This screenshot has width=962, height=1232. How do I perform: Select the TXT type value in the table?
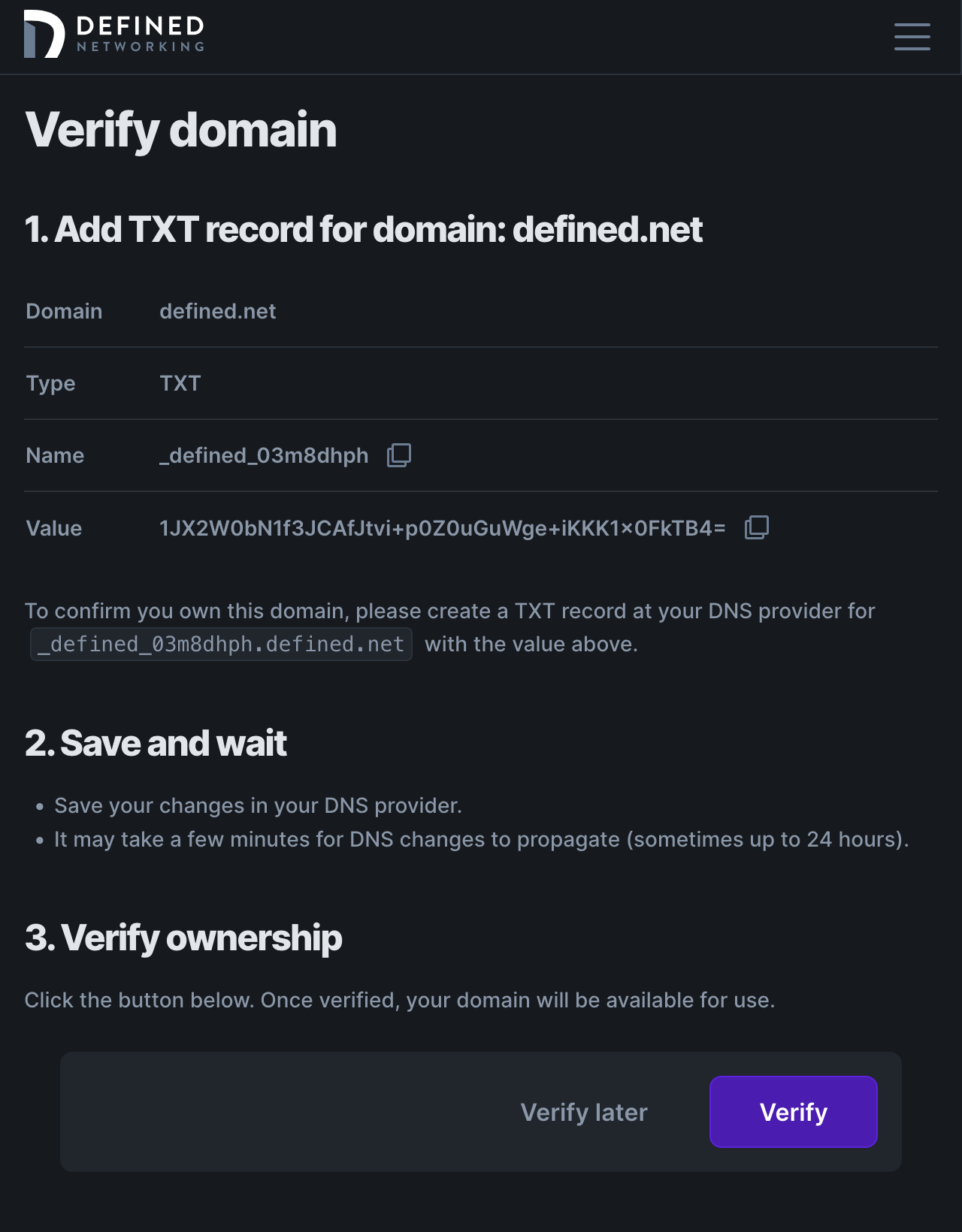(x=180, y=383)
